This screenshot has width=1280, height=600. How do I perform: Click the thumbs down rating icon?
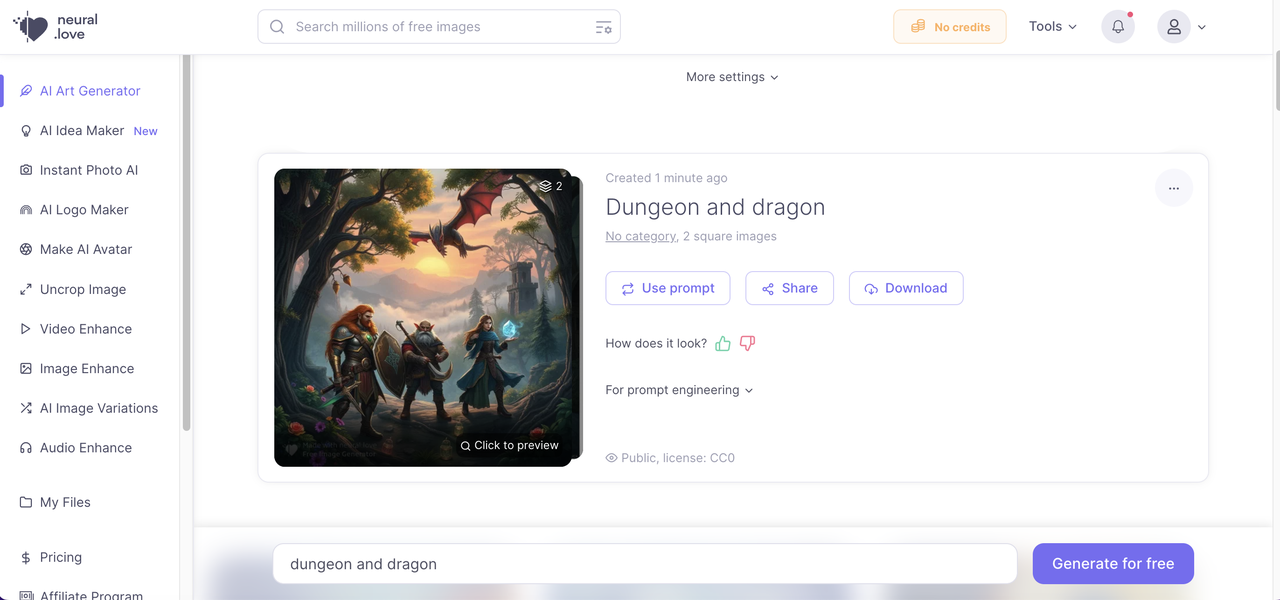point(747,343)
